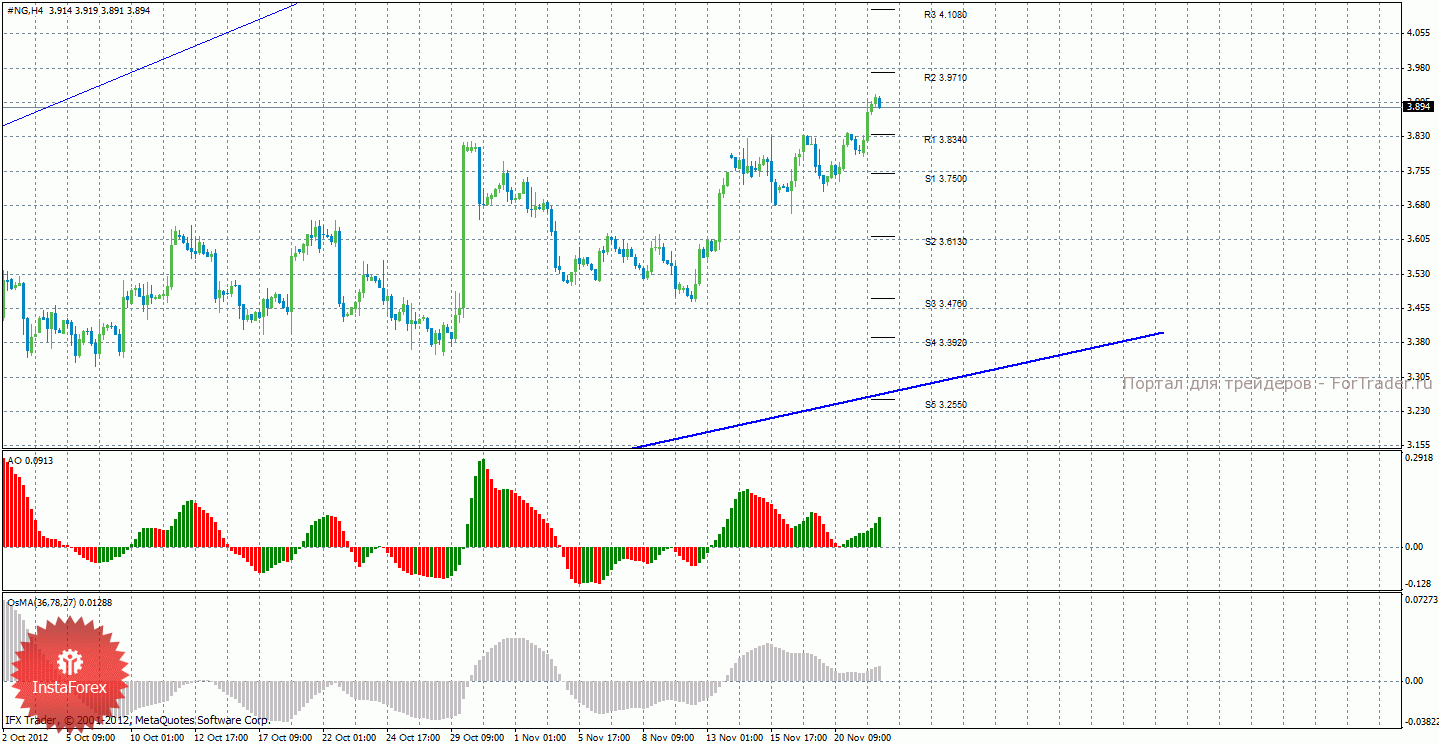Click the 20 Nov 09:00 time label
Screen dimensions: 1439x745
click(861, 738)
